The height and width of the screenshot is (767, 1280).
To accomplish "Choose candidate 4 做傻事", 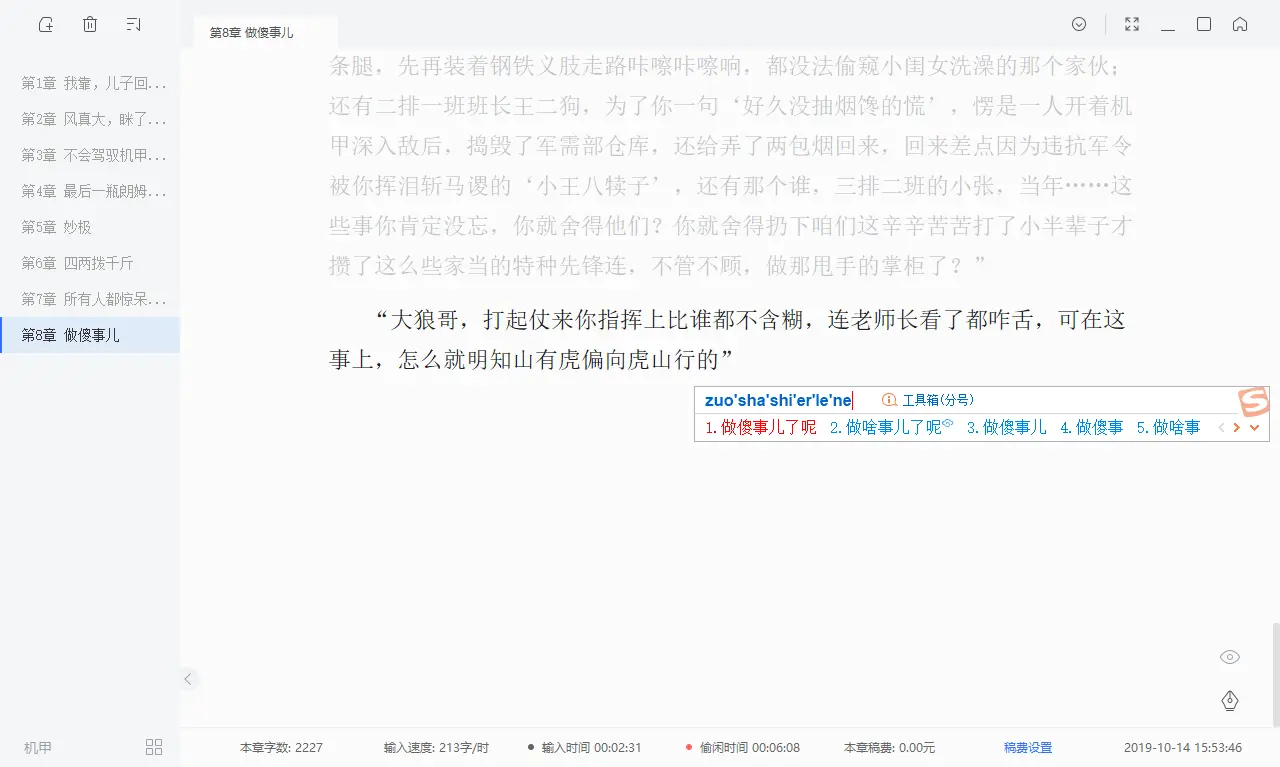I will click(1092, 428).
